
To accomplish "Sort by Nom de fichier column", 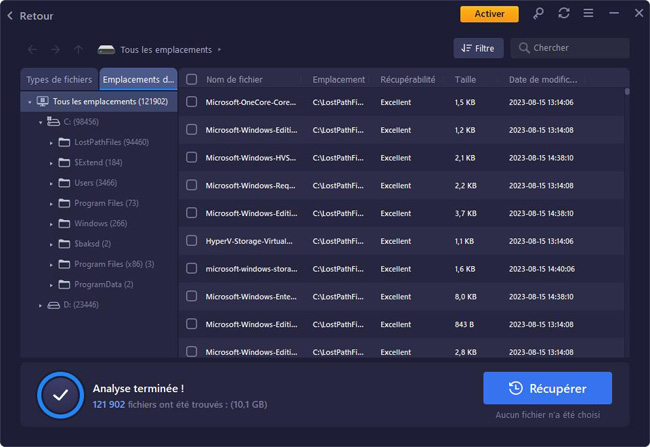I will point(234,80).
